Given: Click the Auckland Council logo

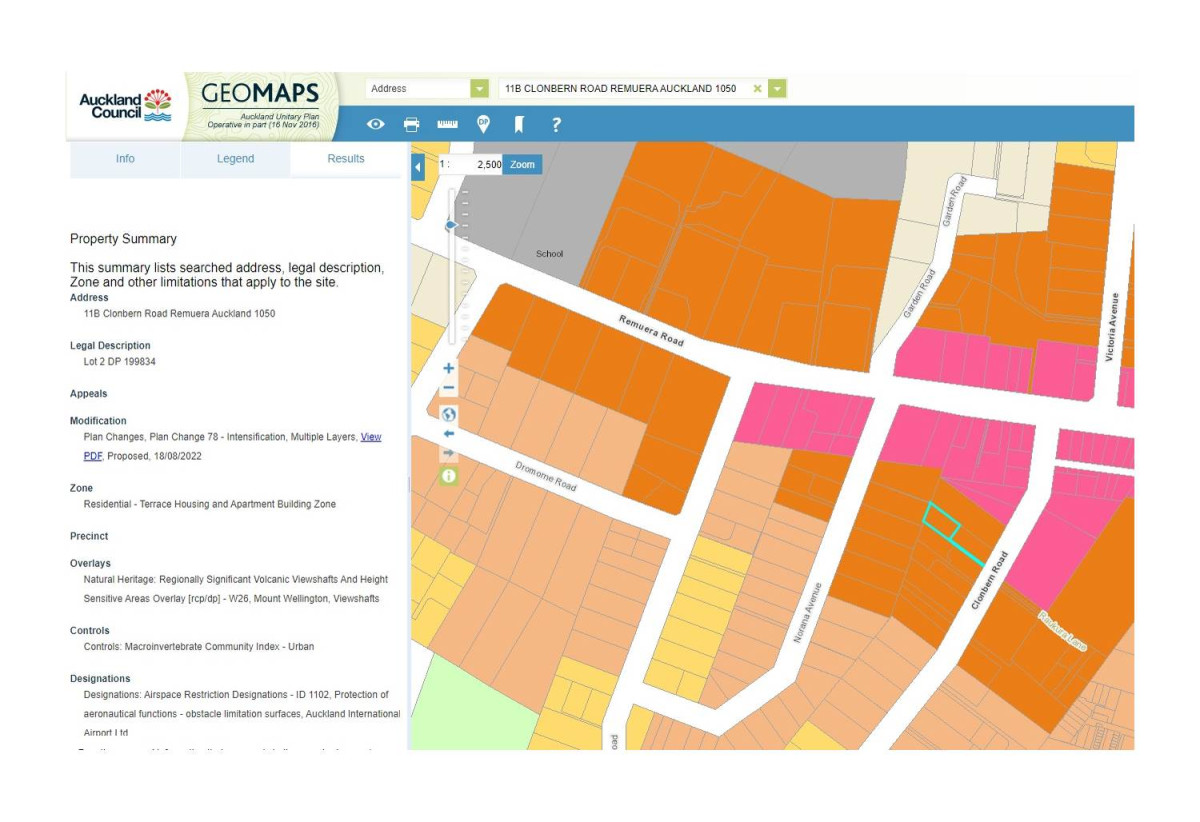Looking at the screenshot, I should [125, 105].
